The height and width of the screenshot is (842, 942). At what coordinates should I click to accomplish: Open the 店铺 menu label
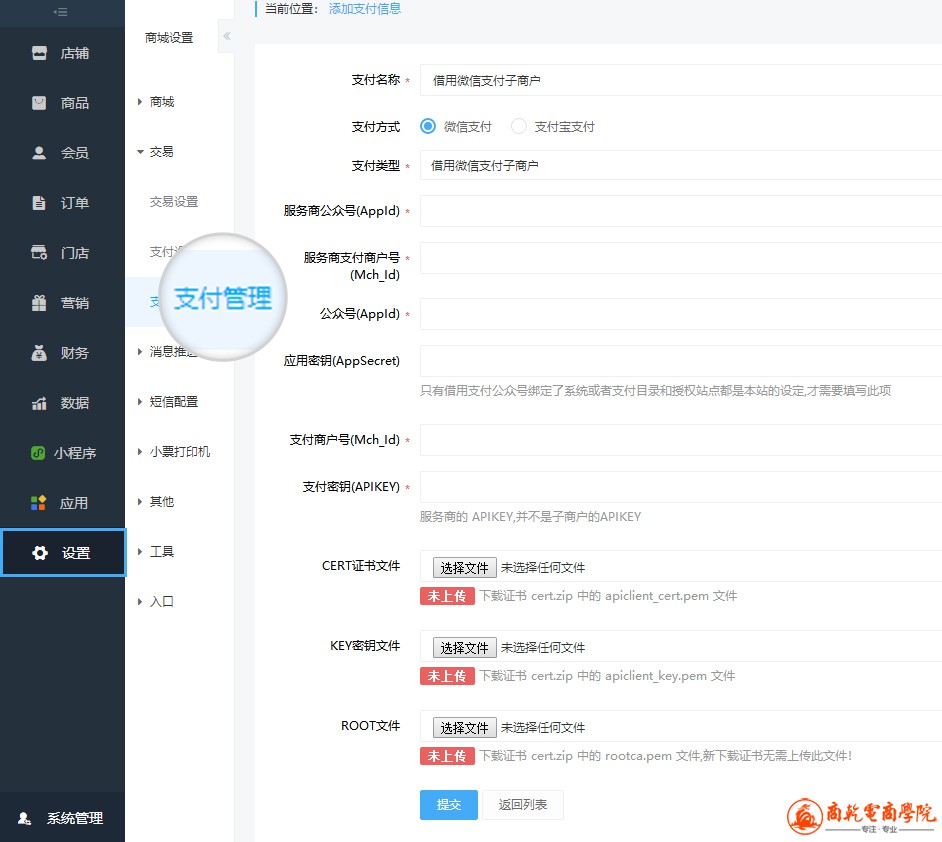tap(74, 53)
